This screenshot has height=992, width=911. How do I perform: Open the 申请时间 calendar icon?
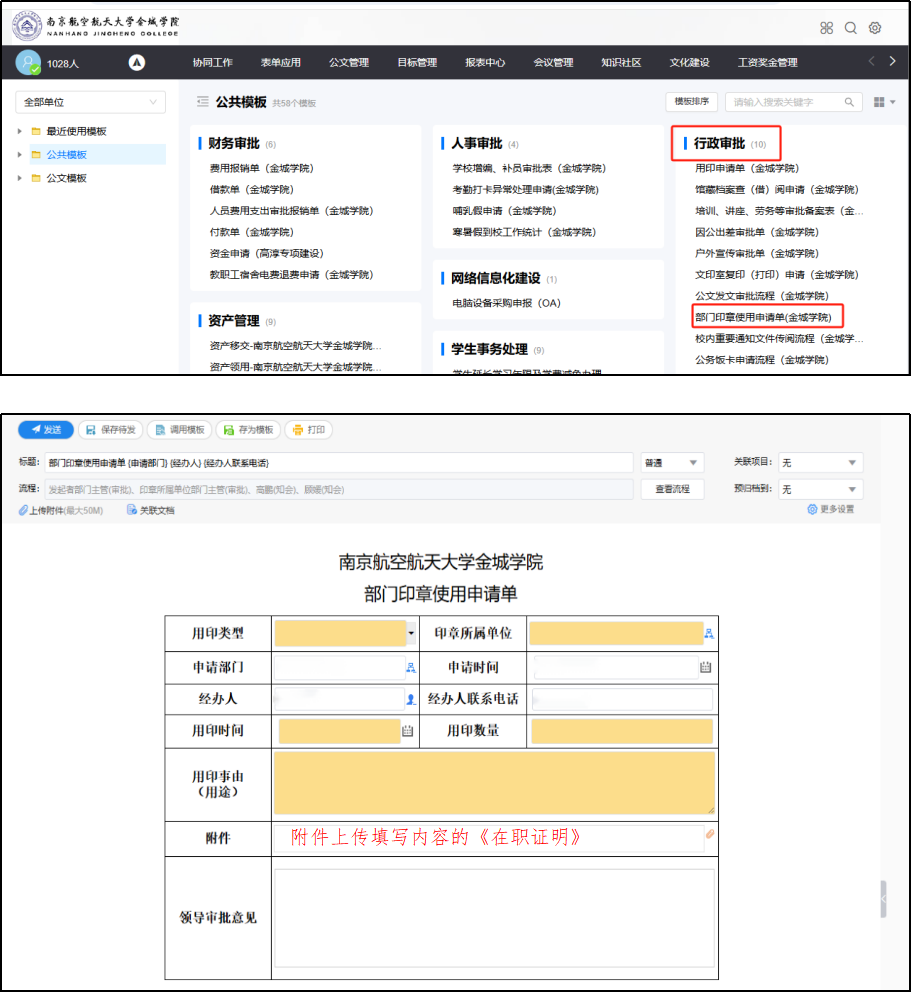(706, 667)
